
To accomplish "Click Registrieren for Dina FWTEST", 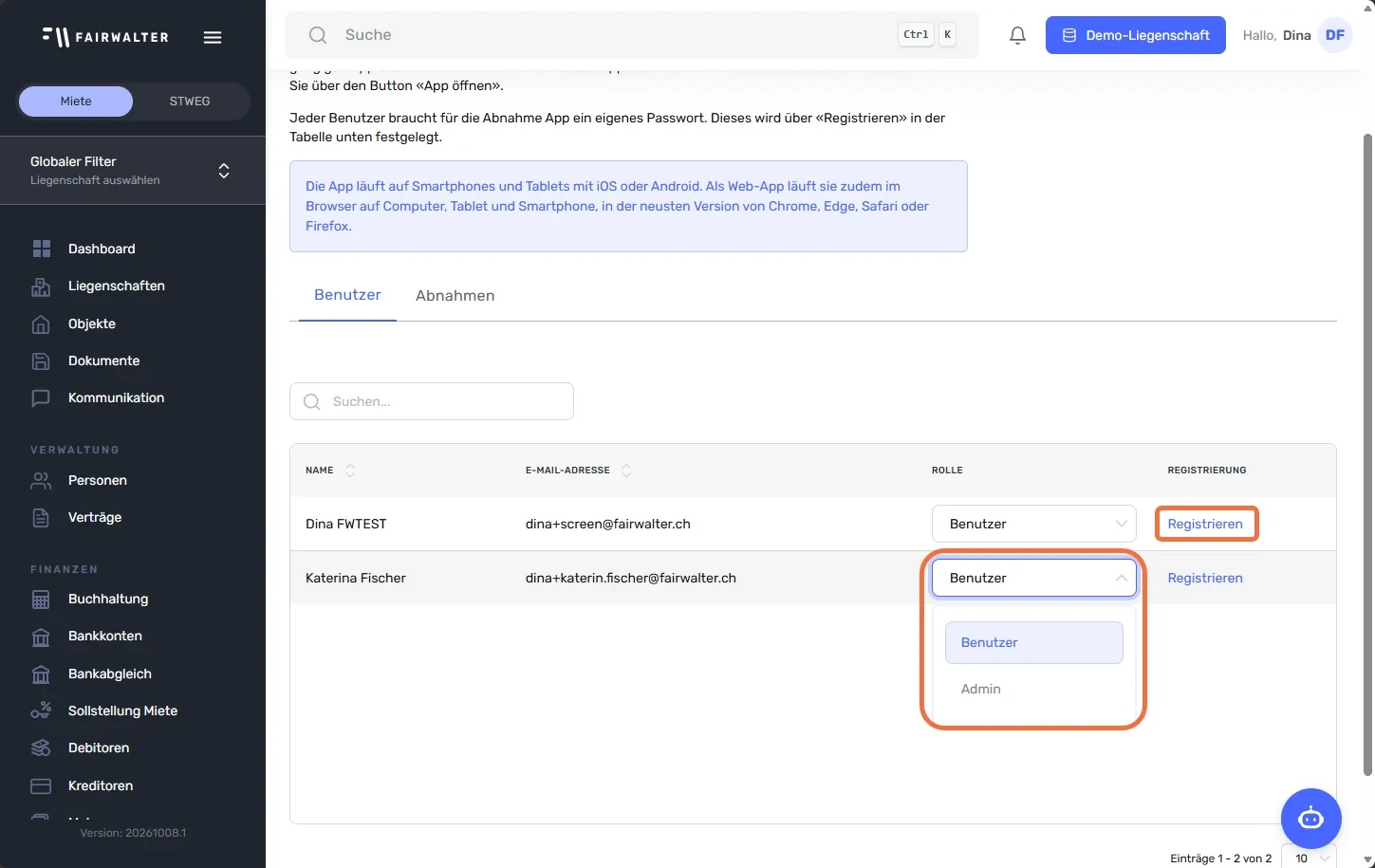I will tap(1205, 524).
